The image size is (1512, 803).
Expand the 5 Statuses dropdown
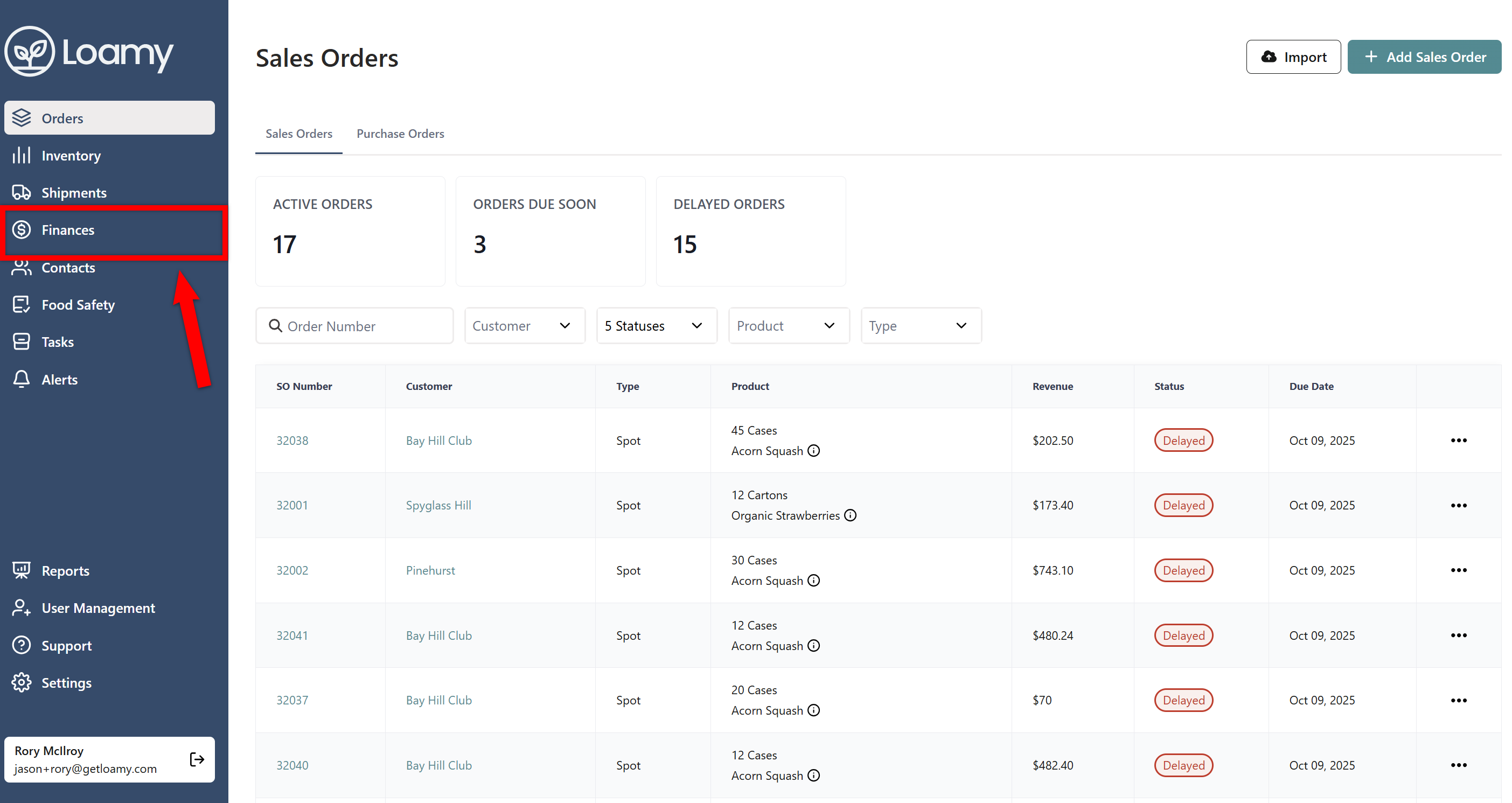656,326
